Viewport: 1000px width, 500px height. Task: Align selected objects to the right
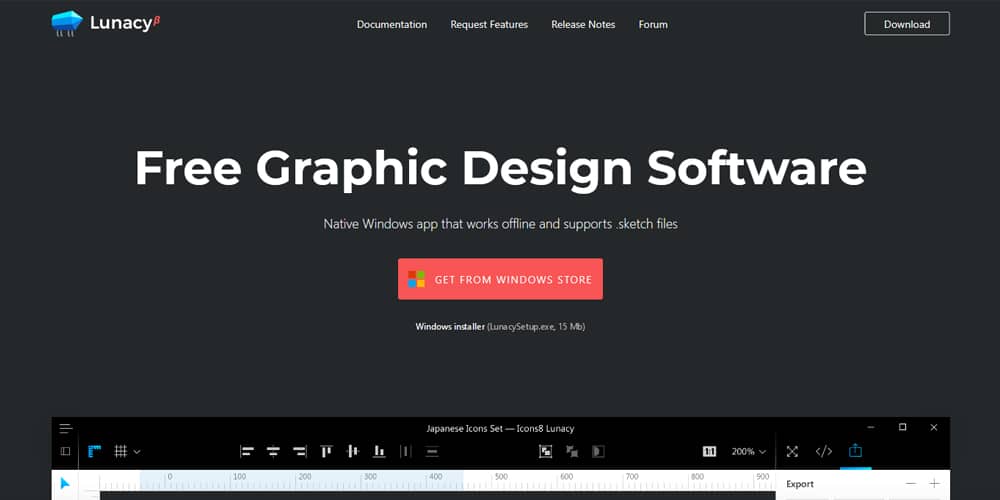[299, 451]
